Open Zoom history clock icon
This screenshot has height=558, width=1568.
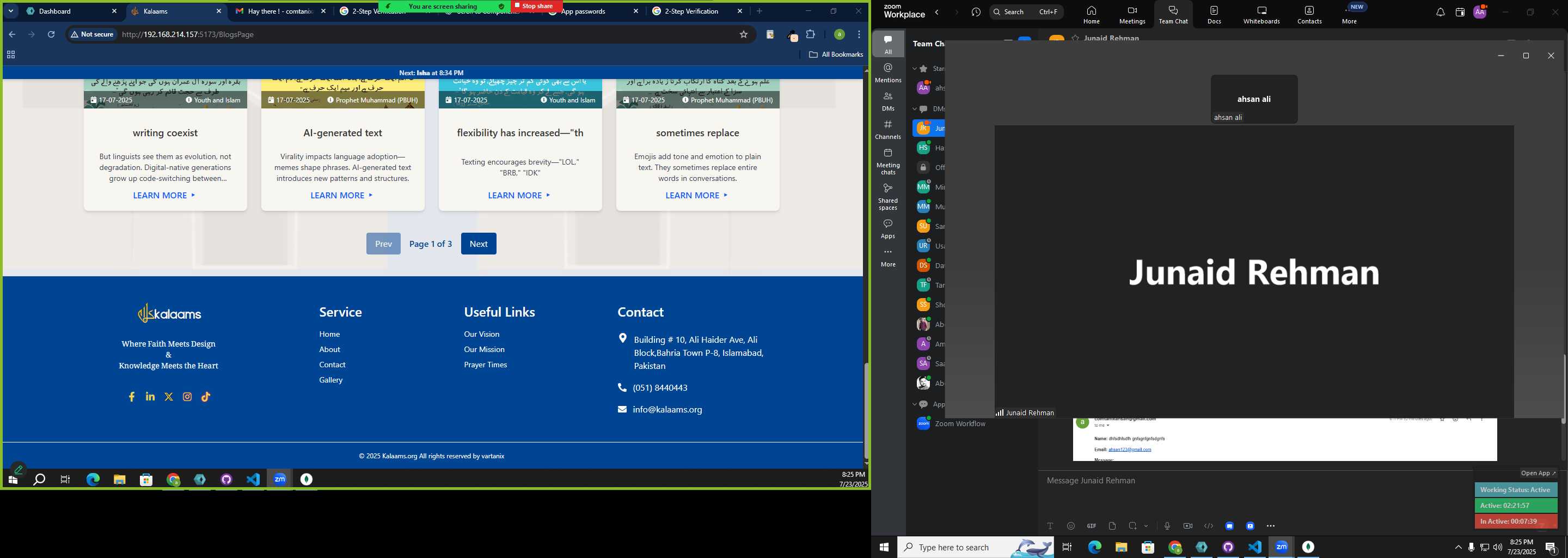976,12
